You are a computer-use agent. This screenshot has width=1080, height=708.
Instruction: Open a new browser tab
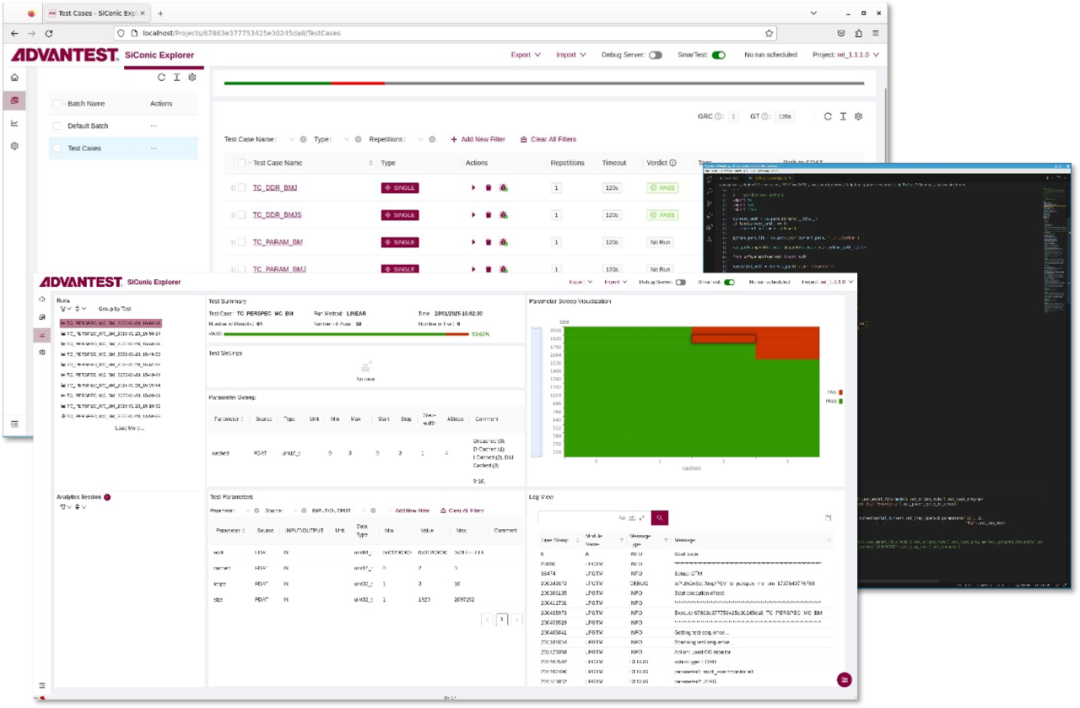click(x=160, y=13)
